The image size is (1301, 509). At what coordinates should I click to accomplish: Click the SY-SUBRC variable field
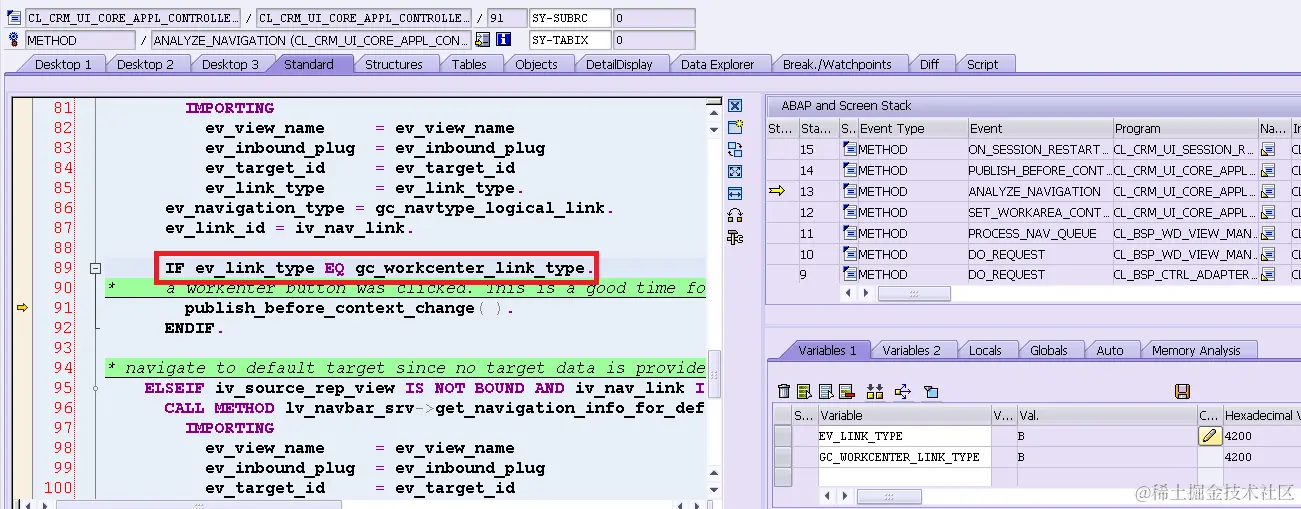coord(568,18)
